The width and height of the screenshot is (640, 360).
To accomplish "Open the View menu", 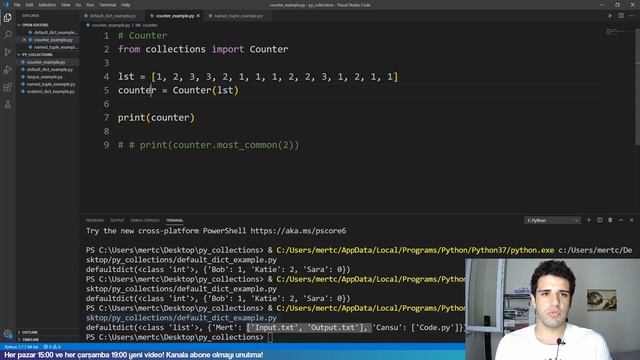I will [65, 5].
